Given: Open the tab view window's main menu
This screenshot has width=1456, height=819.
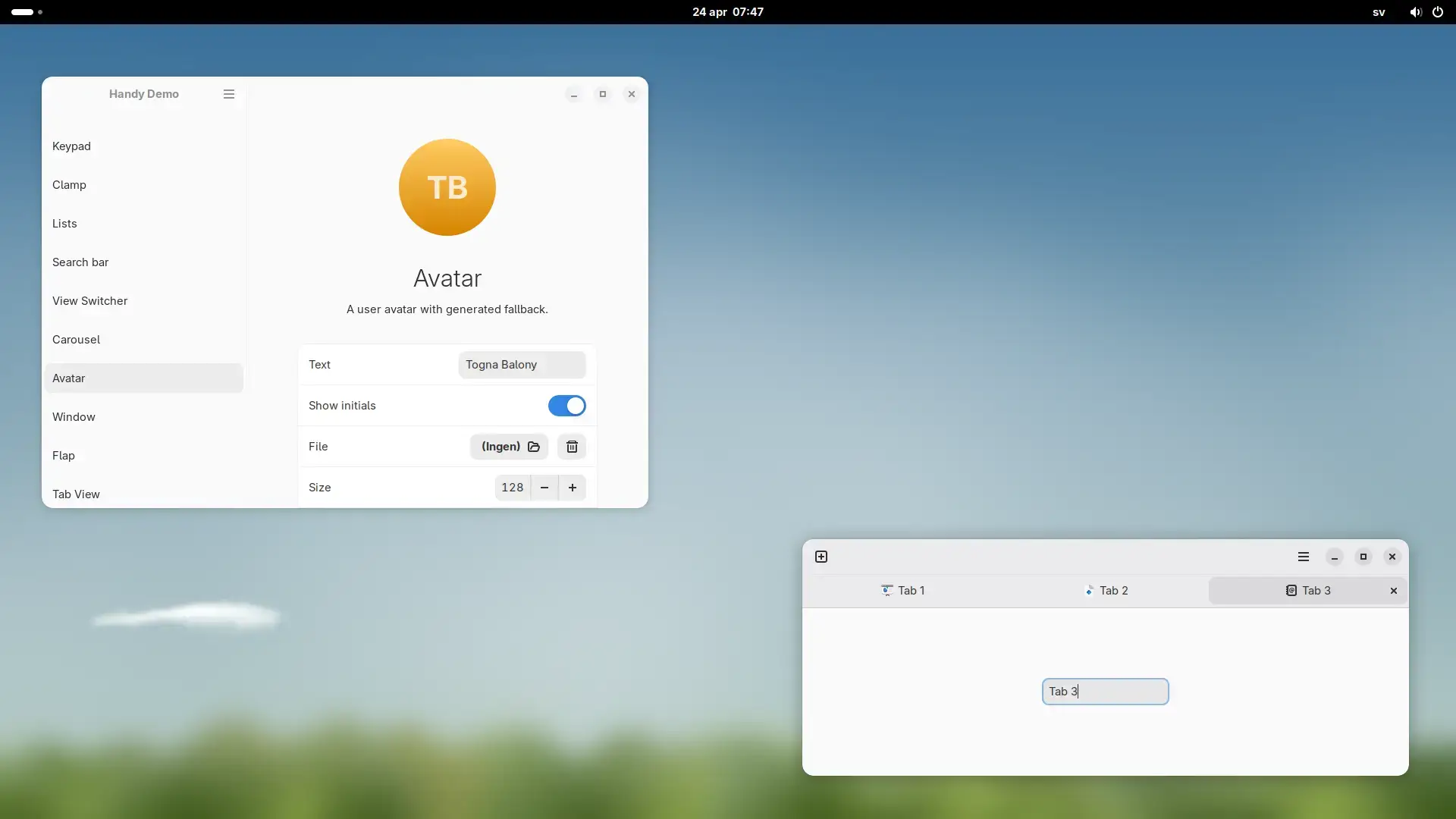Looking at the screenshot, I should (x=1303, y=556).
